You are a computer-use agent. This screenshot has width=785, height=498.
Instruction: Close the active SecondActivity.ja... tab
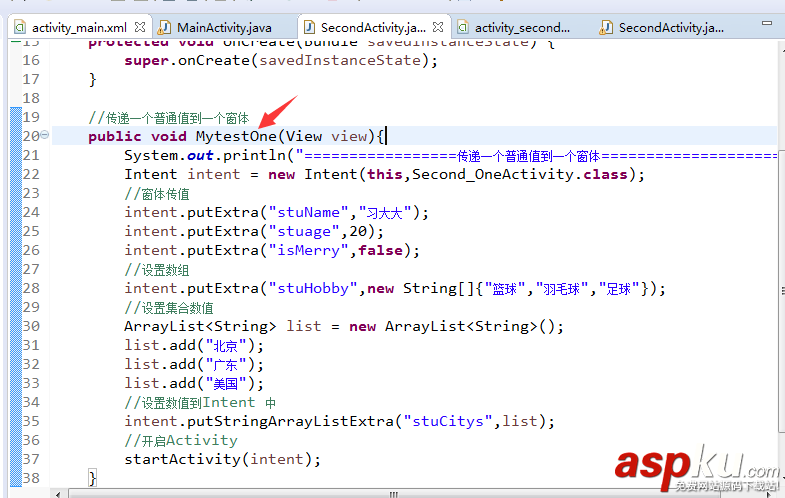click(x=438, y=27)
